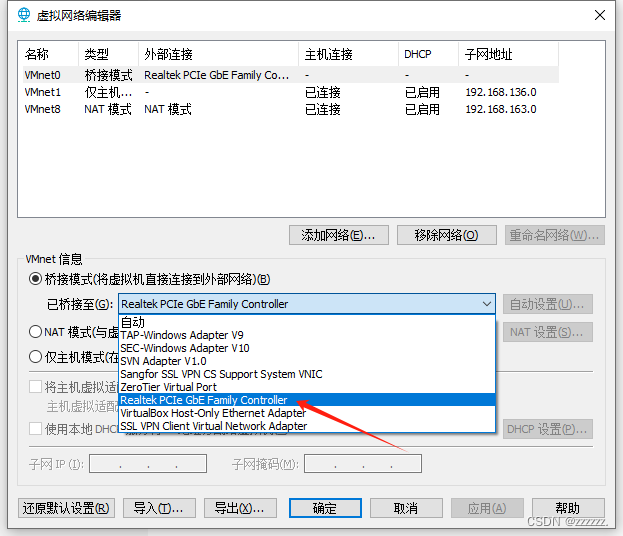Click subnet address 192.168.163.0
The image size is (623, 536).
coord(501,109)
